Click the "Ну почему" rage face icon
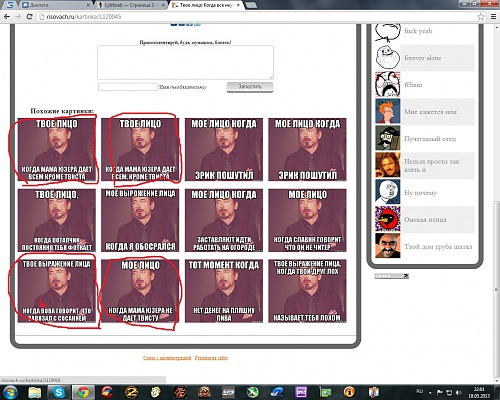The width and height of the screenshot is (500, 400). [388, 192]
